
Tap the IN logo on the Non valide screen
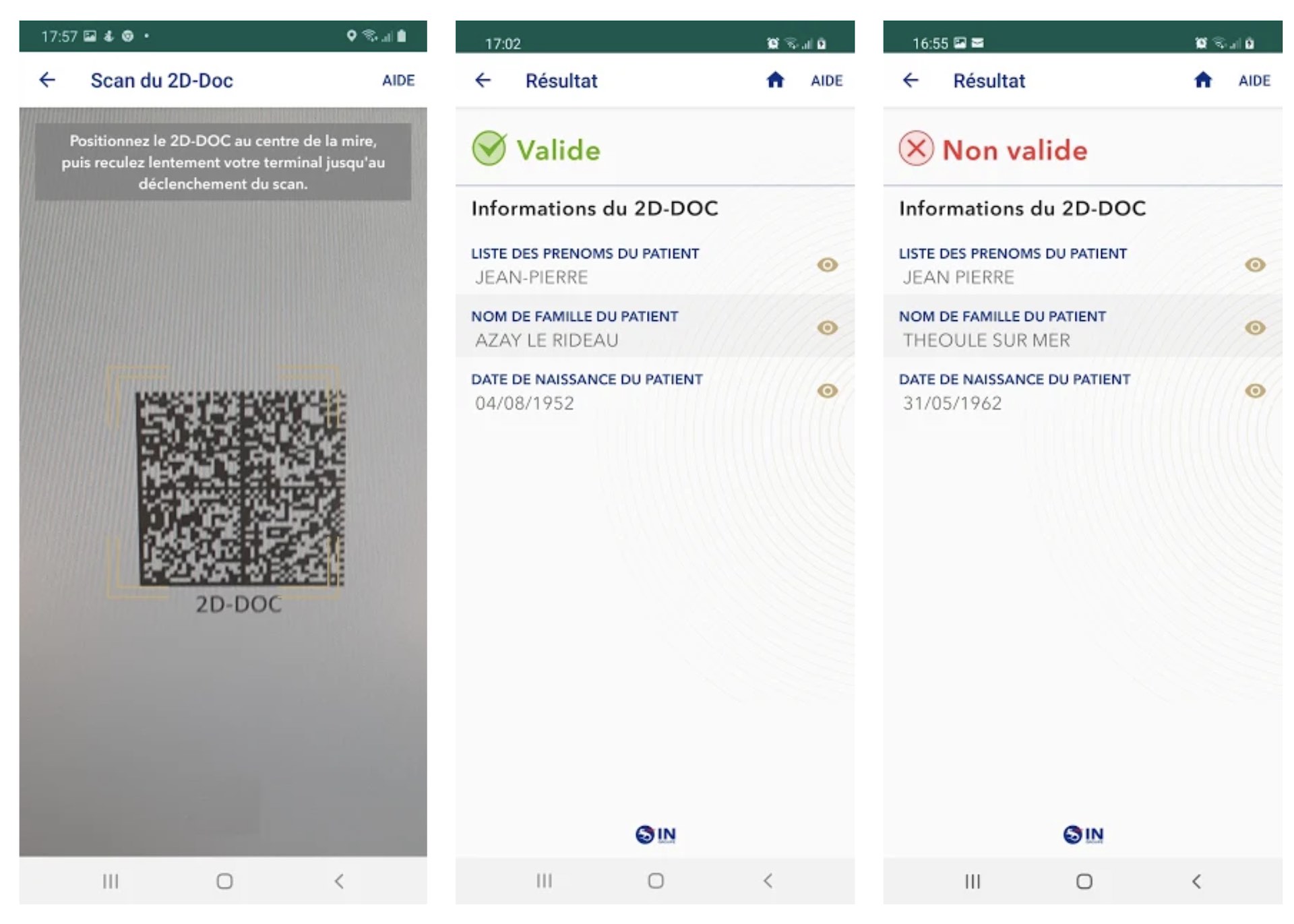tap(1084, 834)
